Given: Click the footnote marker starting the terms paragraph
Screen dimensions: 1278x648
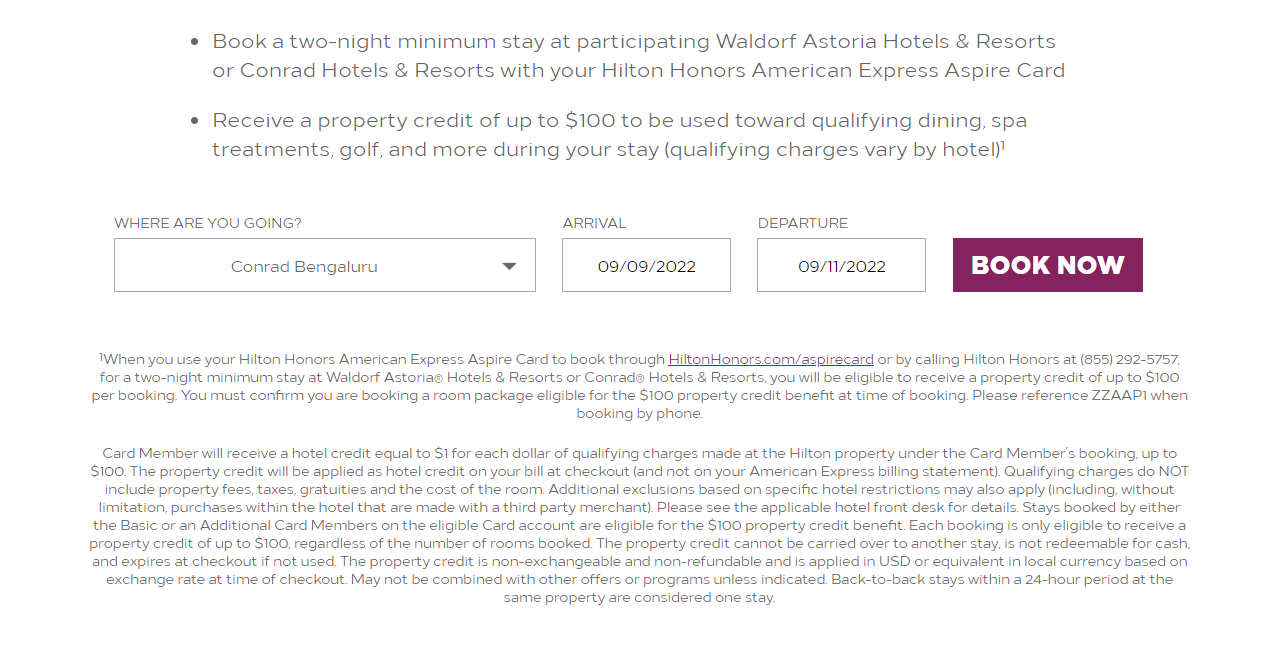Looking at the screenshot, I should point(101,356).
